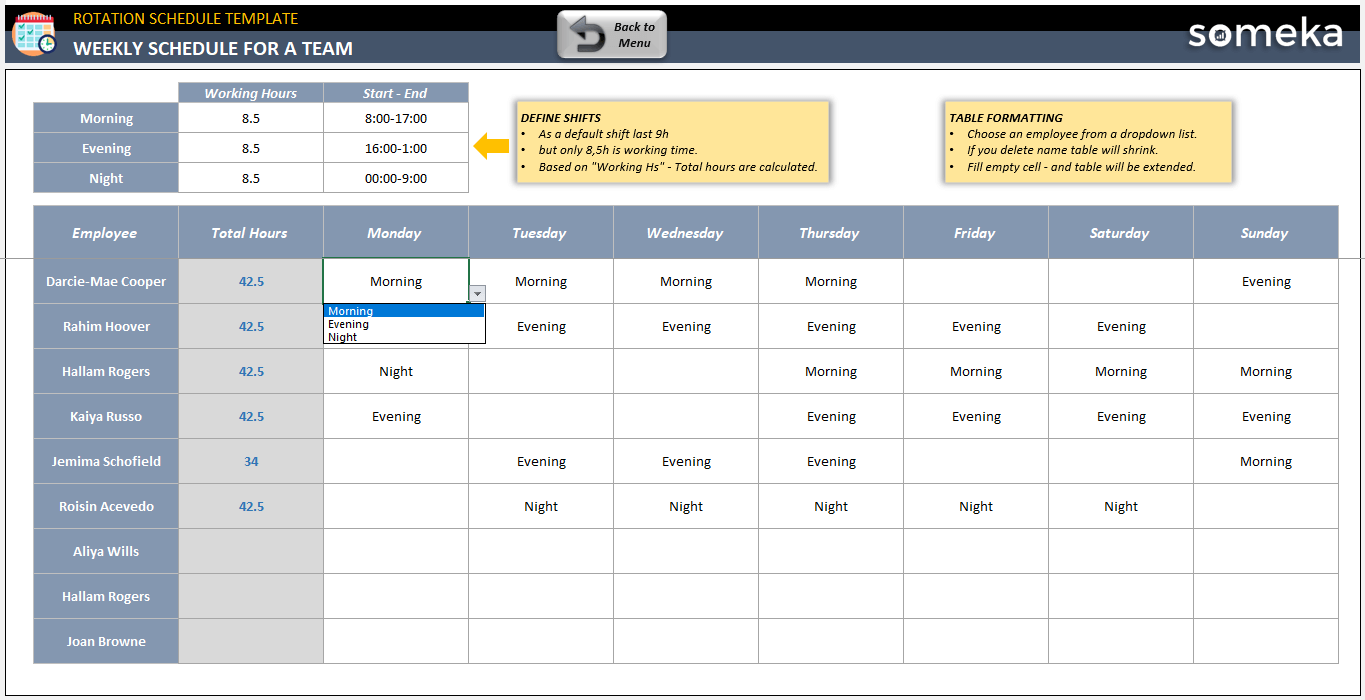Screen dimensions: 1365x700
Task: Click the Saturday column header
Action: [1121, 232]
